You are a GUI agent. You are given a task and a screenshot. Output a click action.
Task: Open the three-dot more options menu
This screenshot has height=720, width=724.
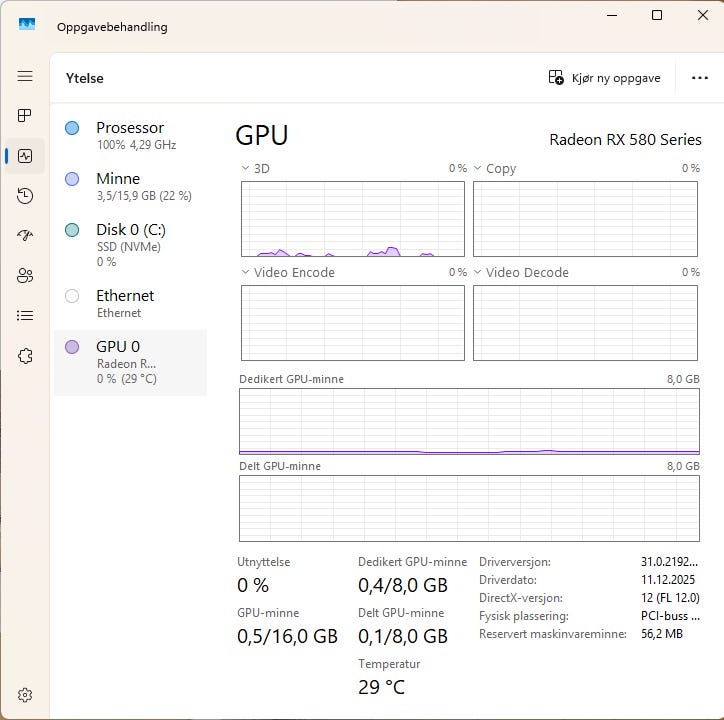click(x=700, y=78)
